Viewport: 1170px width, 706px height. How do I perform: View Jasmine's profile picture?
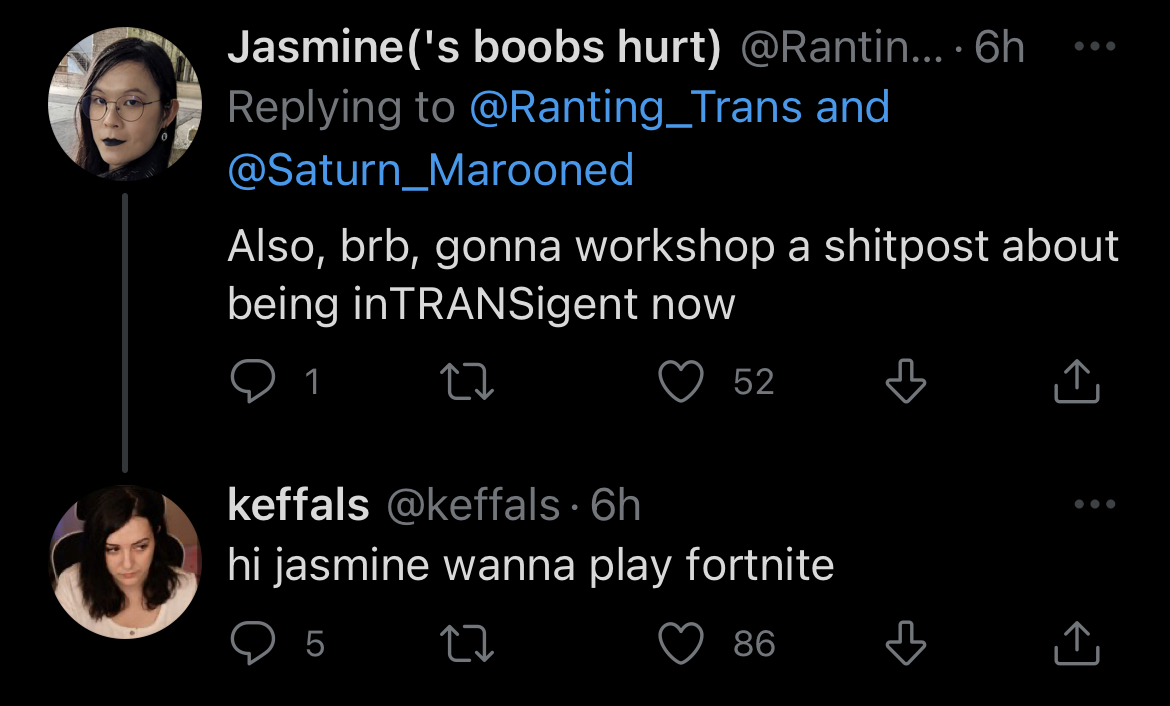tap(125, 104)
